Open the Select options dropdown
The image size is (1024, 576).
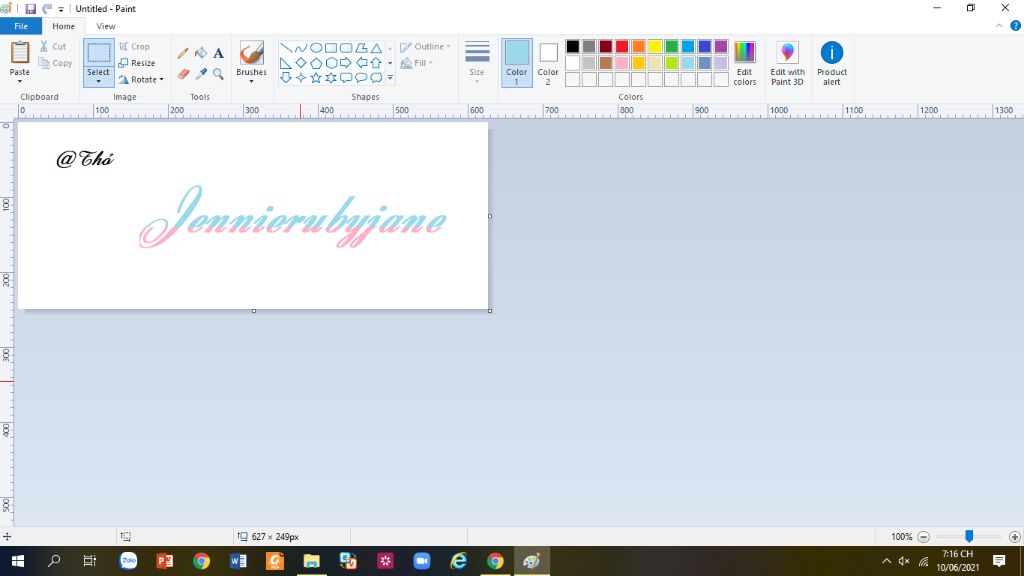(x=99, y=81)
